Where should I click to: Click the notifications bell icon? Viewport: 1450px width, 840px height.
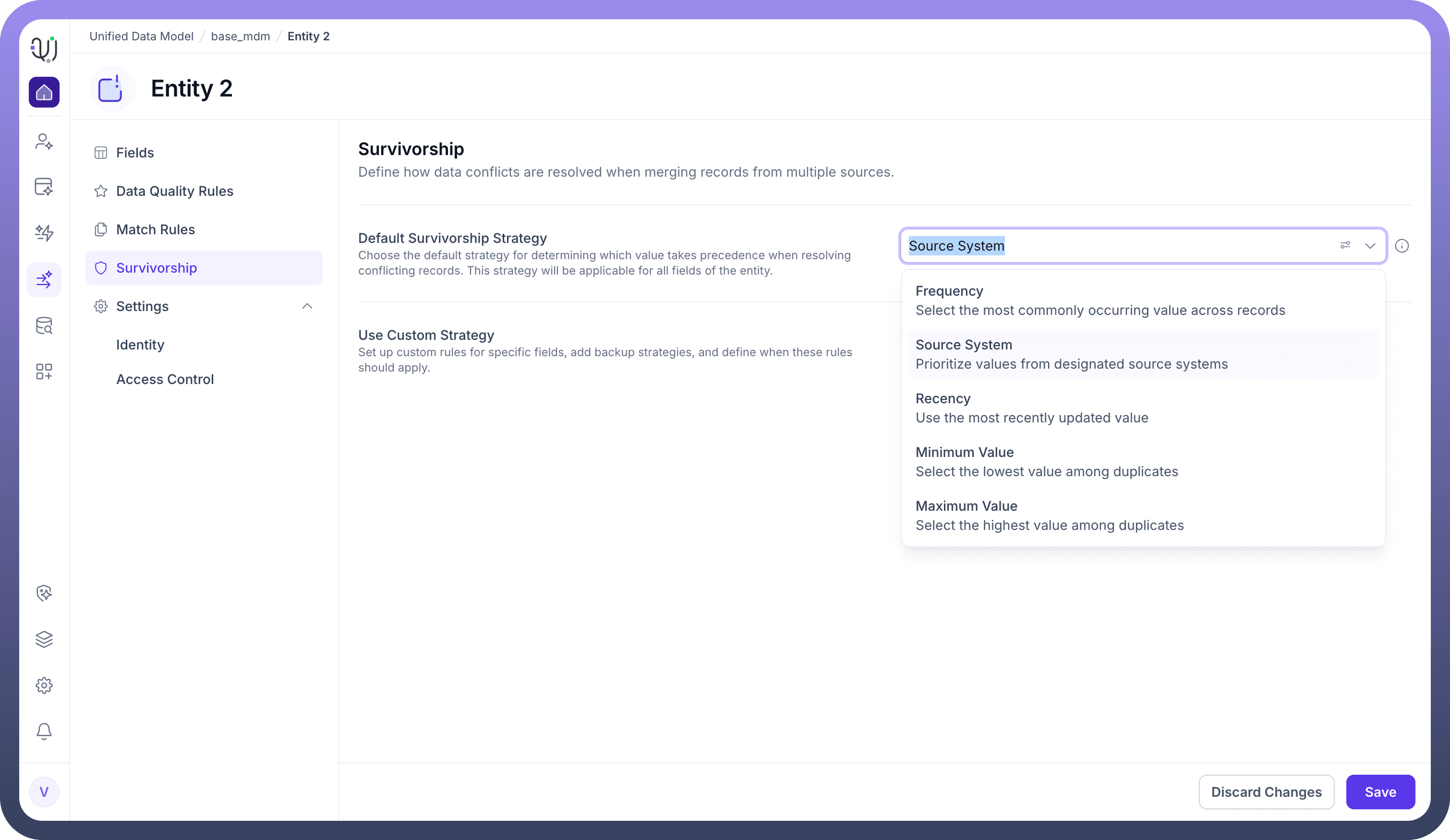pyautogui.click(x=44, y=731)
